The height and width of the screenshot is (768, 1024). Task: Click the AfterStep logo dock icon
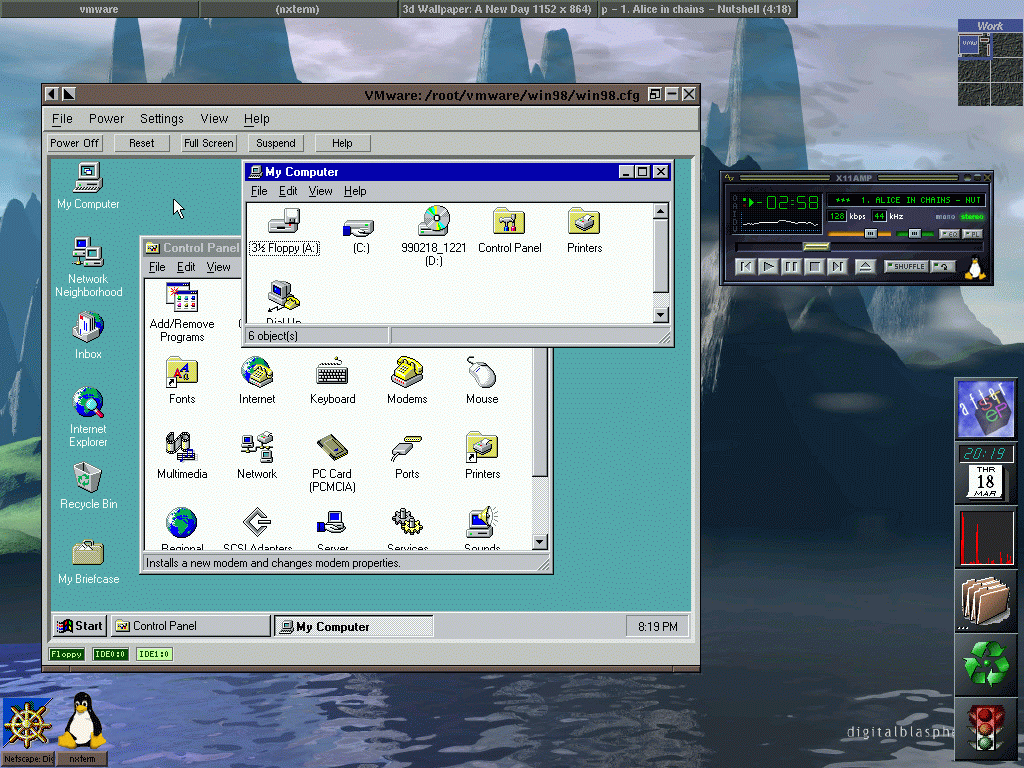[x=986, y=409]
